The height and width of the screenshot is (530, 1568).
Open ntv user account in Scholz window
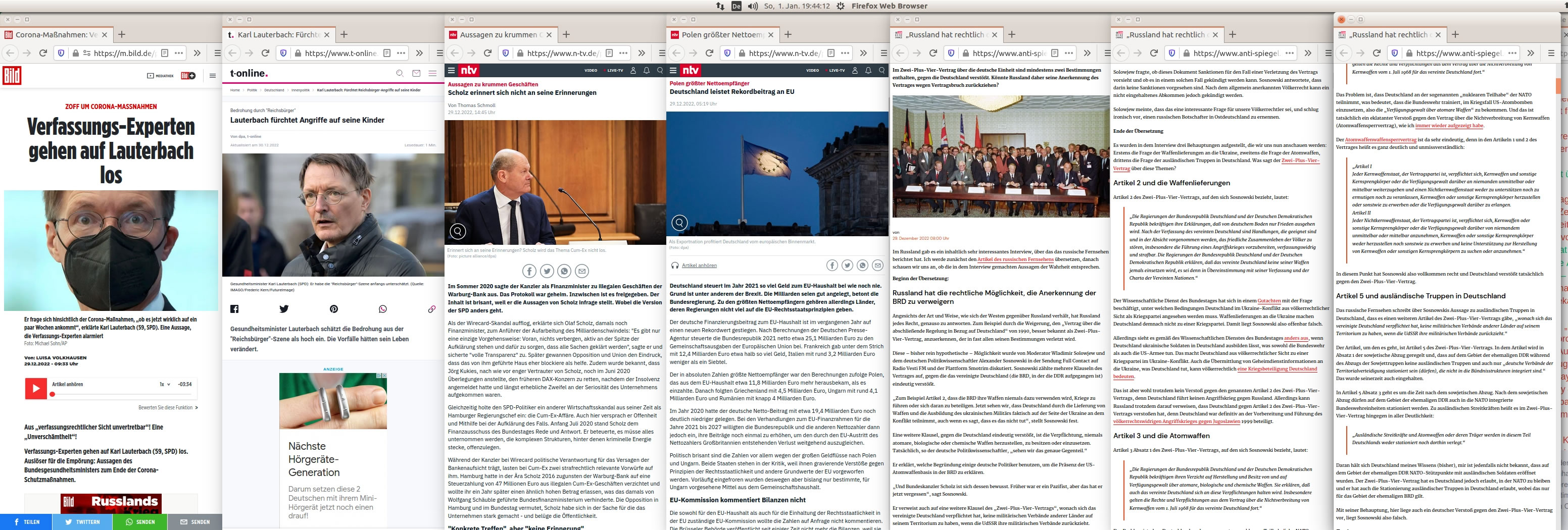coord(633,71)
